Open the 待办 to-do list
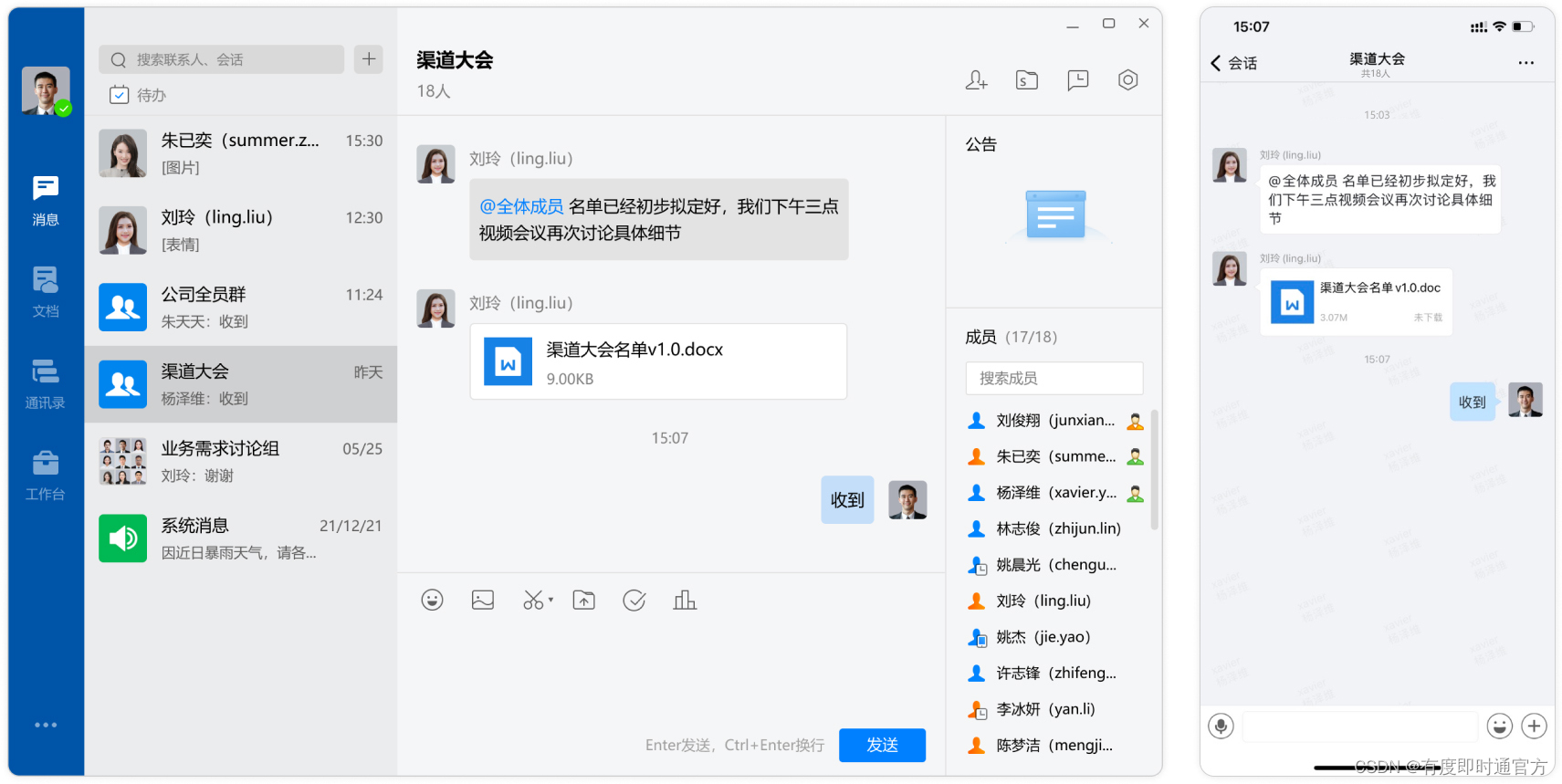 tap(138, 95)
